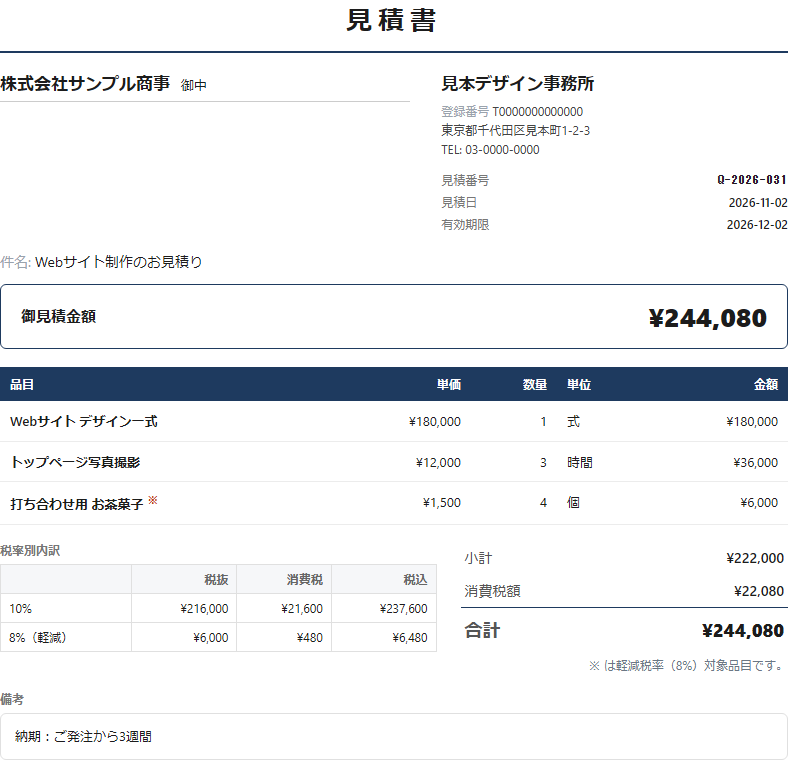The image size is (788, 760).
Task: Select subject Webサイト制作のお見積り
Action: coord(119,262)
